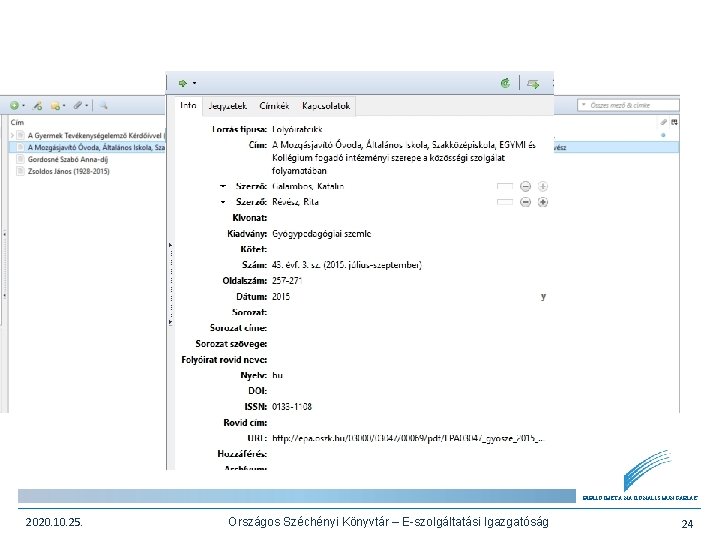This screenshot has width=720, height=540.
Task: Expand the 'A Gyermek Tevékenységelemző' item
Action: tap(12, 135)
